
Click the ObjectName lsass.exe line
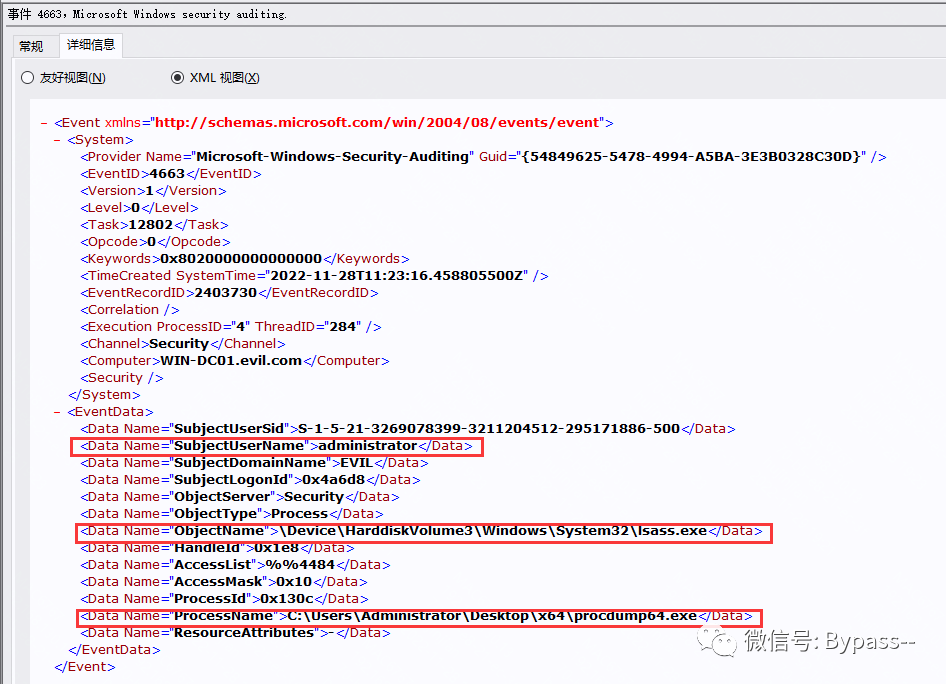tap(424, 533)
